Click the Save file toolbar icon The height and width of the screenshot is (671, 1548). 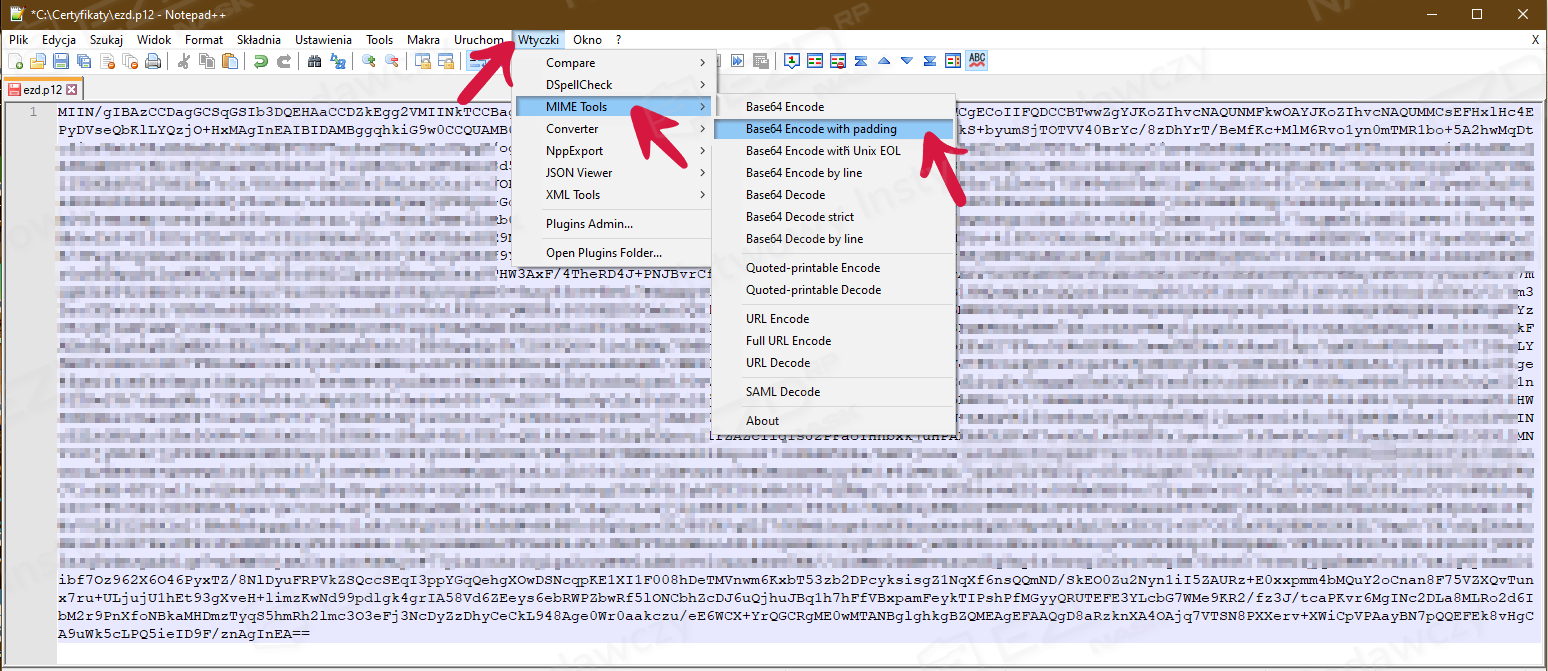(61, 62)
